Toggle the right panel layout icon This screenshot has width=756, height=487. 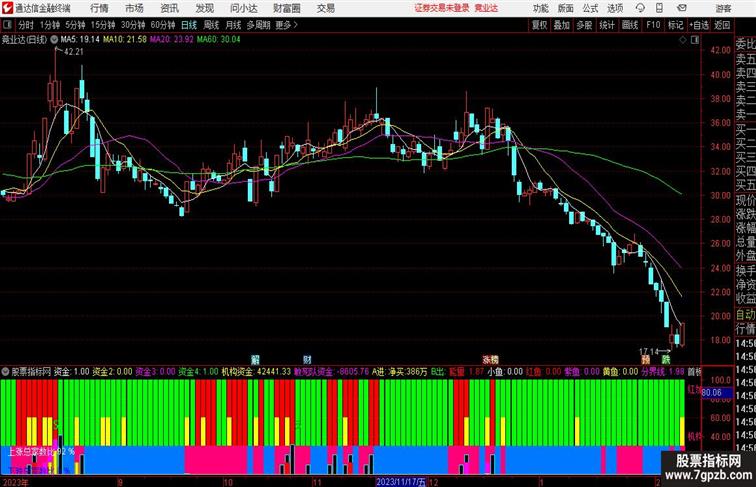click(x=695, y=40)
